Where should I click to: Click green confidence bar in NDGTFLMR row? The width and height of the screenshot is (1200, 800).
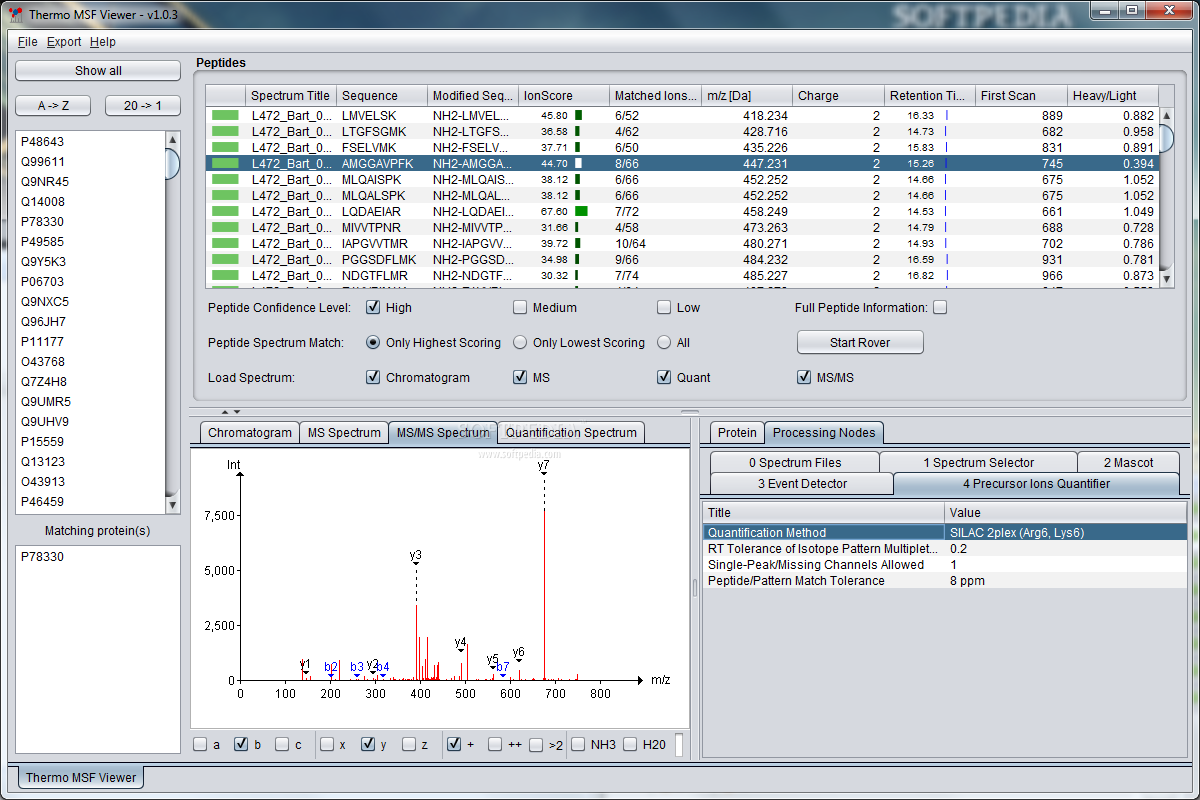coord(225,275)
